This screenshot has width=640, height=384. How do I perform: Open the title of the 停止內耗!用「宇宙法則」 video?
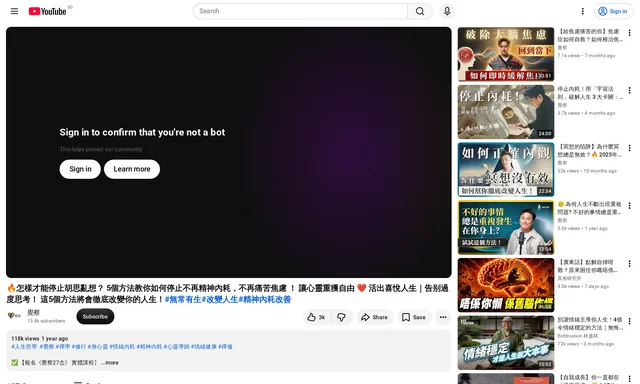[x=590, y=93]
